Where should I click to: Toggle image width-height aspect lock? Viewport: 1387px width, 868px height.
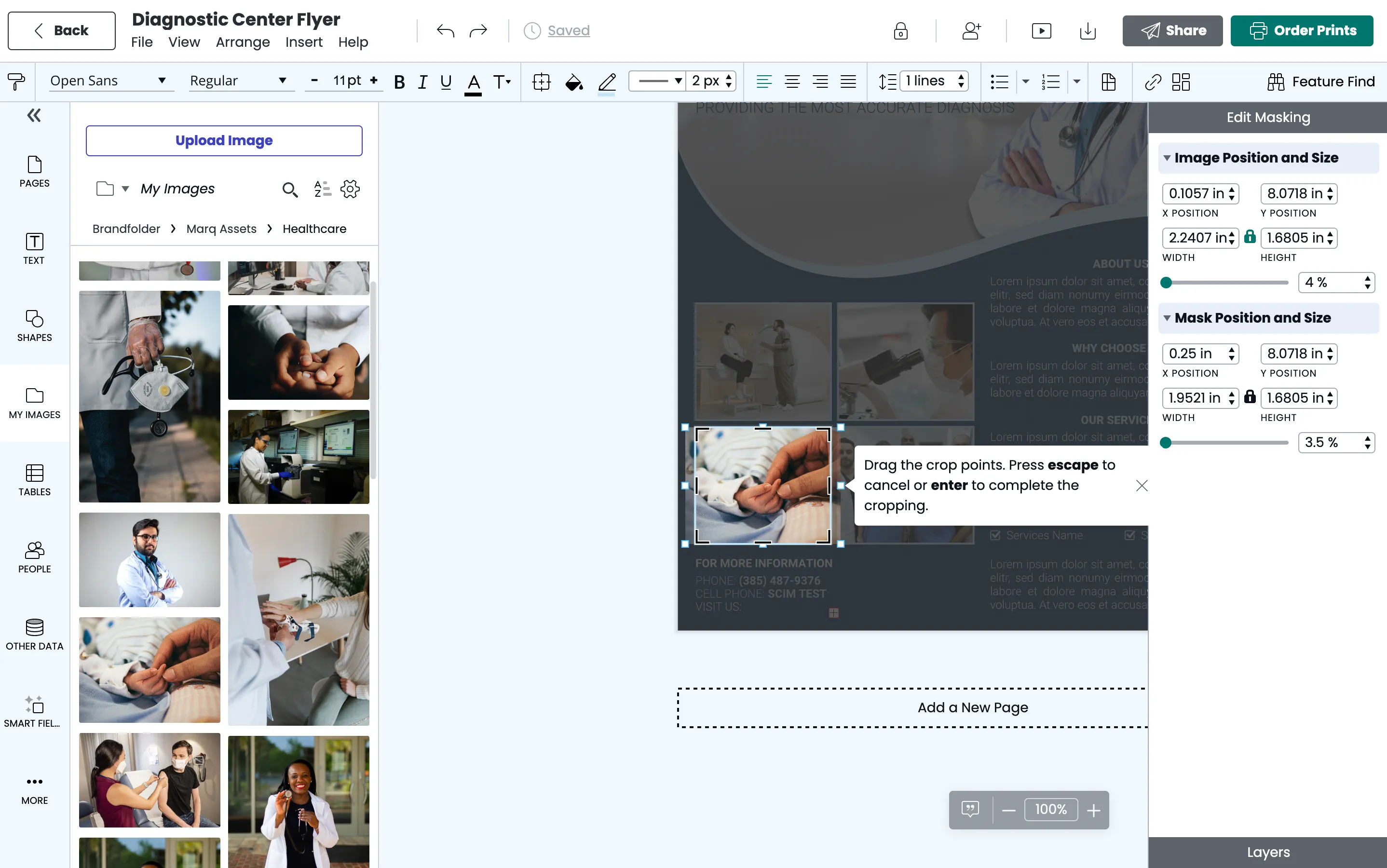(x=1250, y=236)
